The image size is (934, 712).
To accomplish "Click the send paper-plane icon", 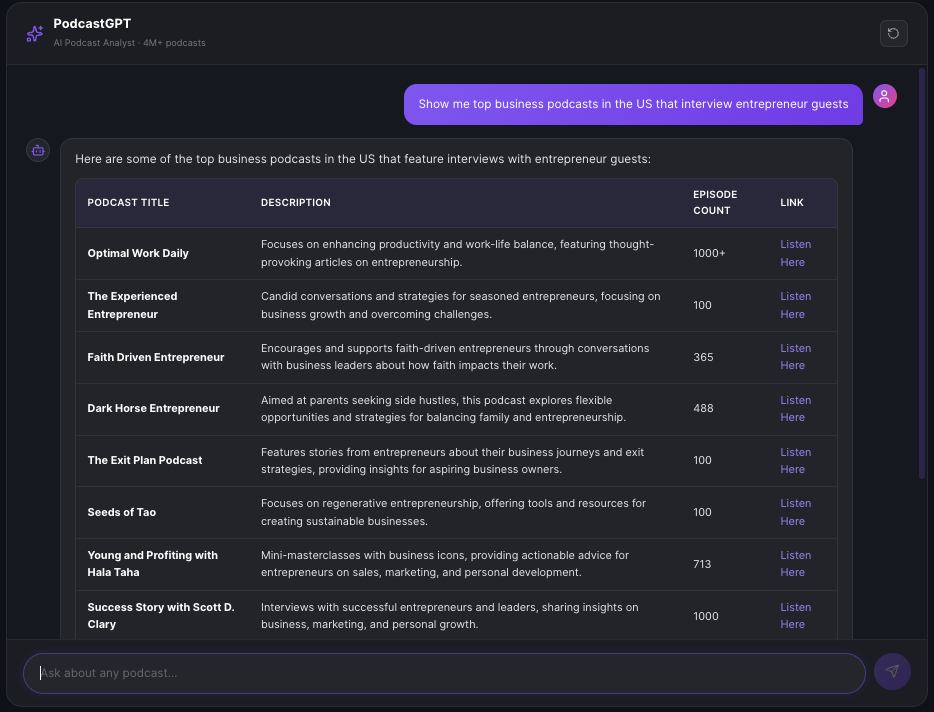I will coord(891,671).
